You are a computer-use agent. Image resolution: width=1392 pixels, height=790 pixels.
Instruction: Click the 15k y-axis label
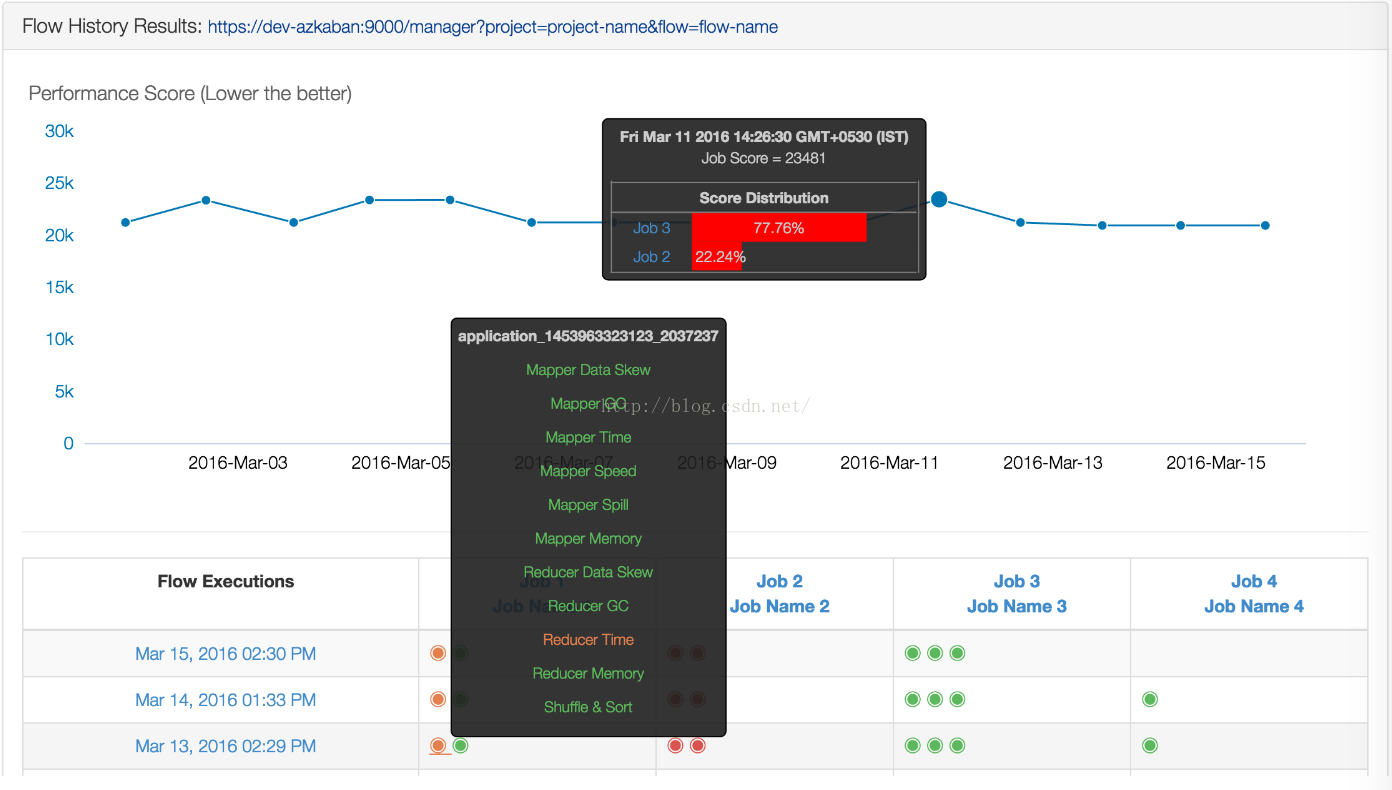tap(59, 287)
